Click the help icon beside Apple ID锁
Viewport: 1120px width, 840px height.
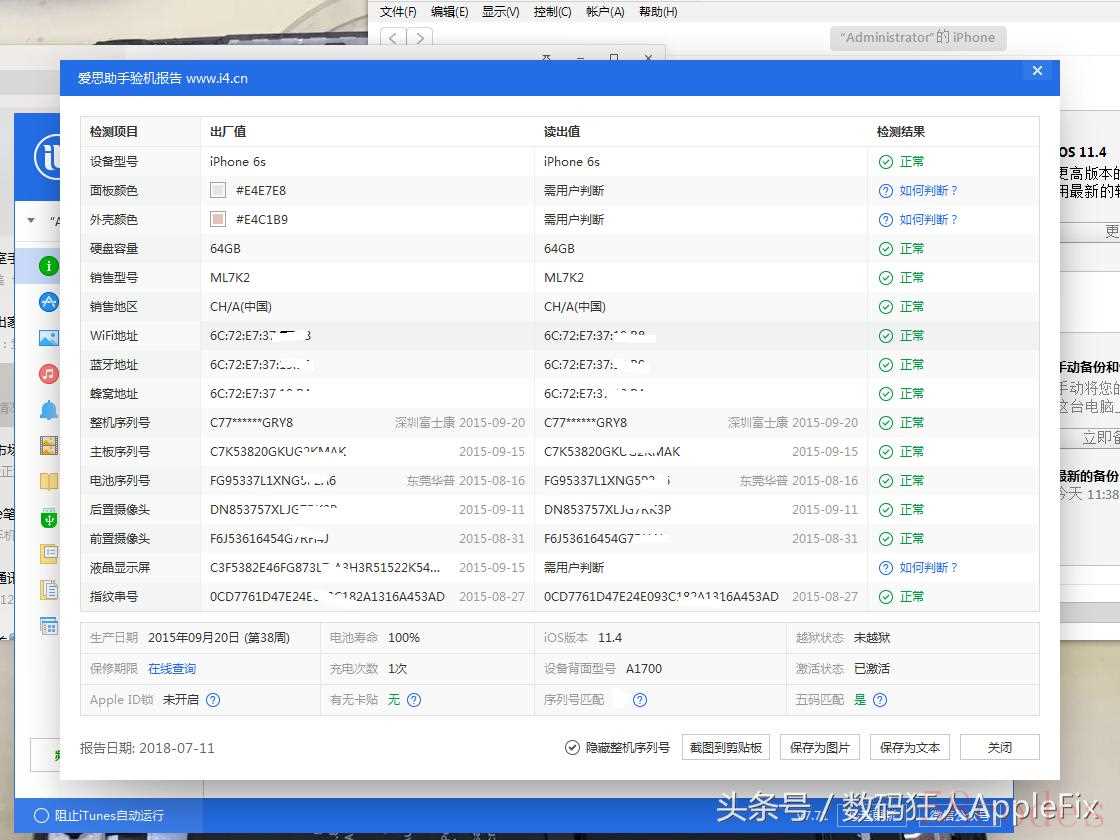212,700
